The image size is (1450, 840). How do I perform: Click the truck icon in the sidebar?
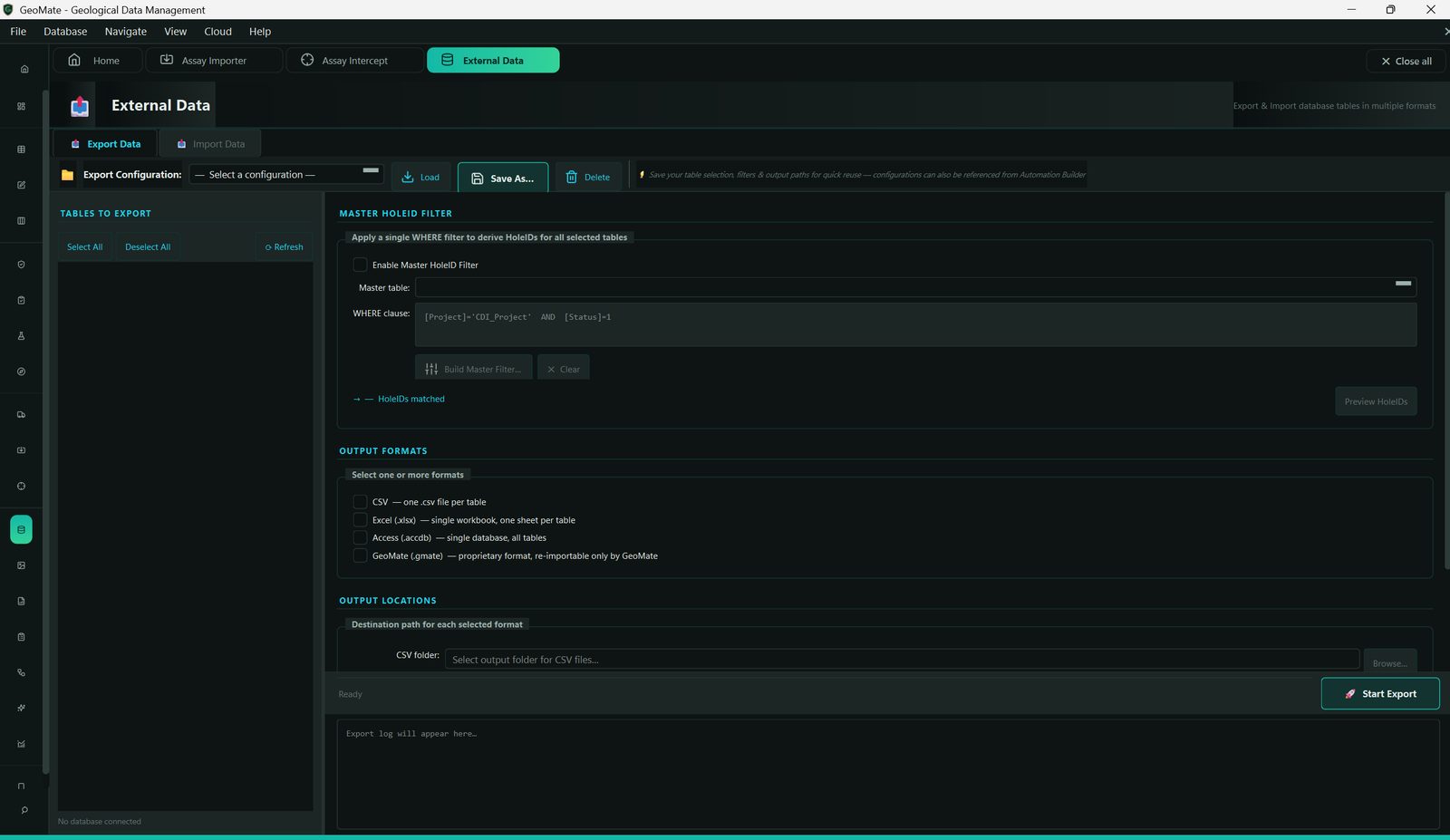pyautogui.click(x=21, y=415)
